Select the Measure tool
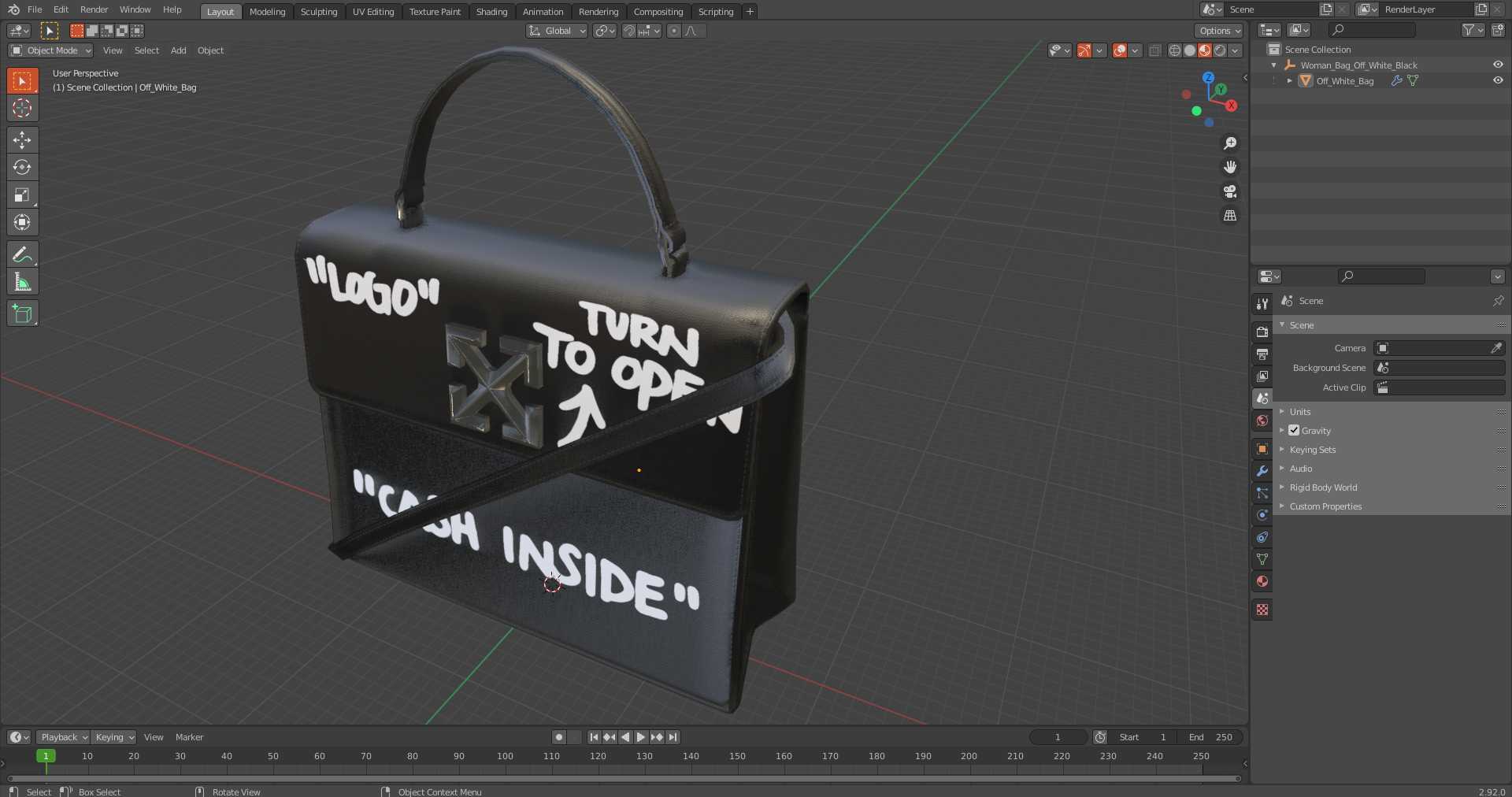This screenshot has height=797, width=1512. (22, 282)
